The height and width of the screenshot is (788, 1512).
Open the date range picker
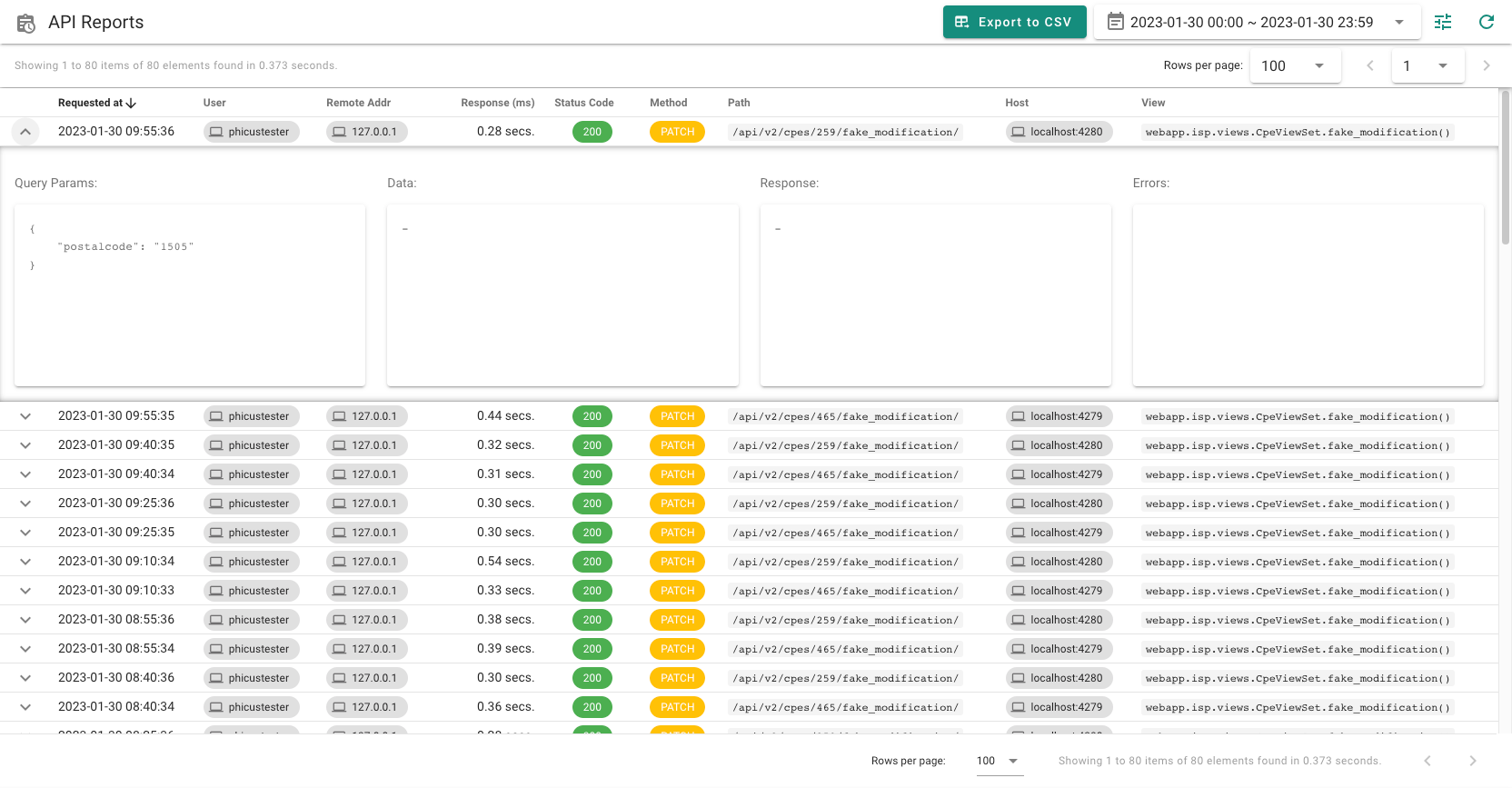click(1258, 22)
